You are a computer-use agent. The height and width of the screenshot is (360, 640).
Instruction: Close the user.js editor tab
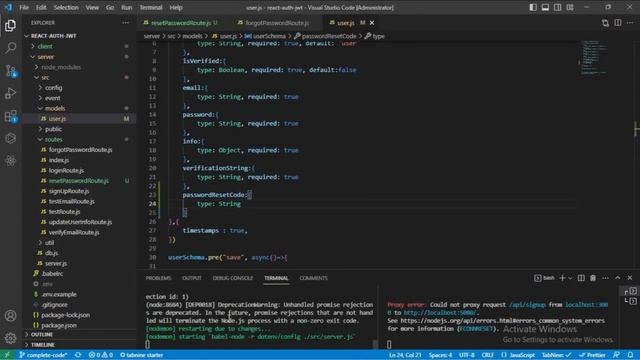372,23
